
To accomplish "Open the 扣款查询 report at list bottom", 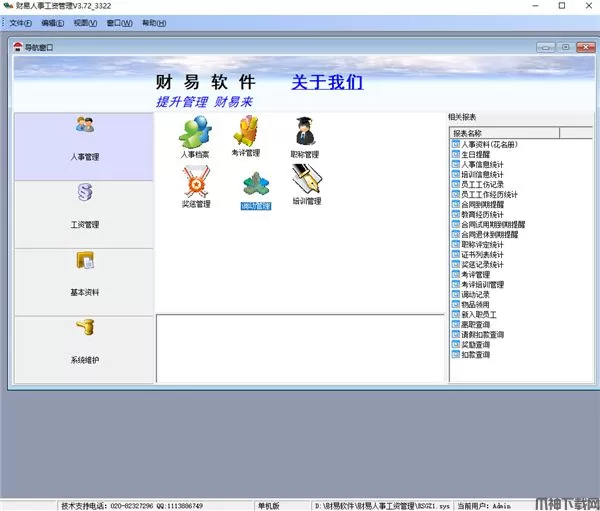I will point(471,354).
